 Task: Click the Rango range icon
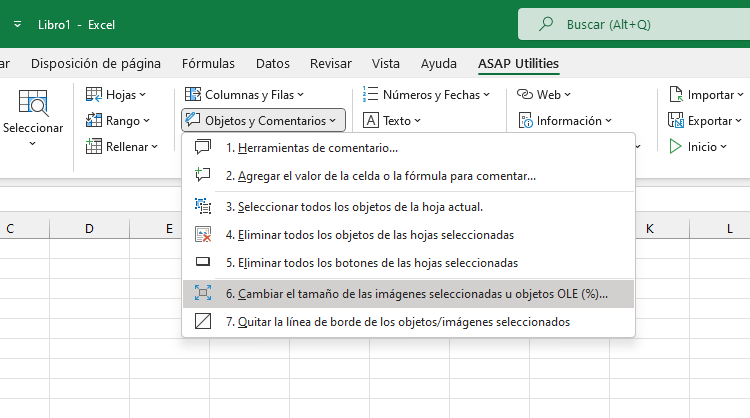pyautogui.click(x=94, y=121)
